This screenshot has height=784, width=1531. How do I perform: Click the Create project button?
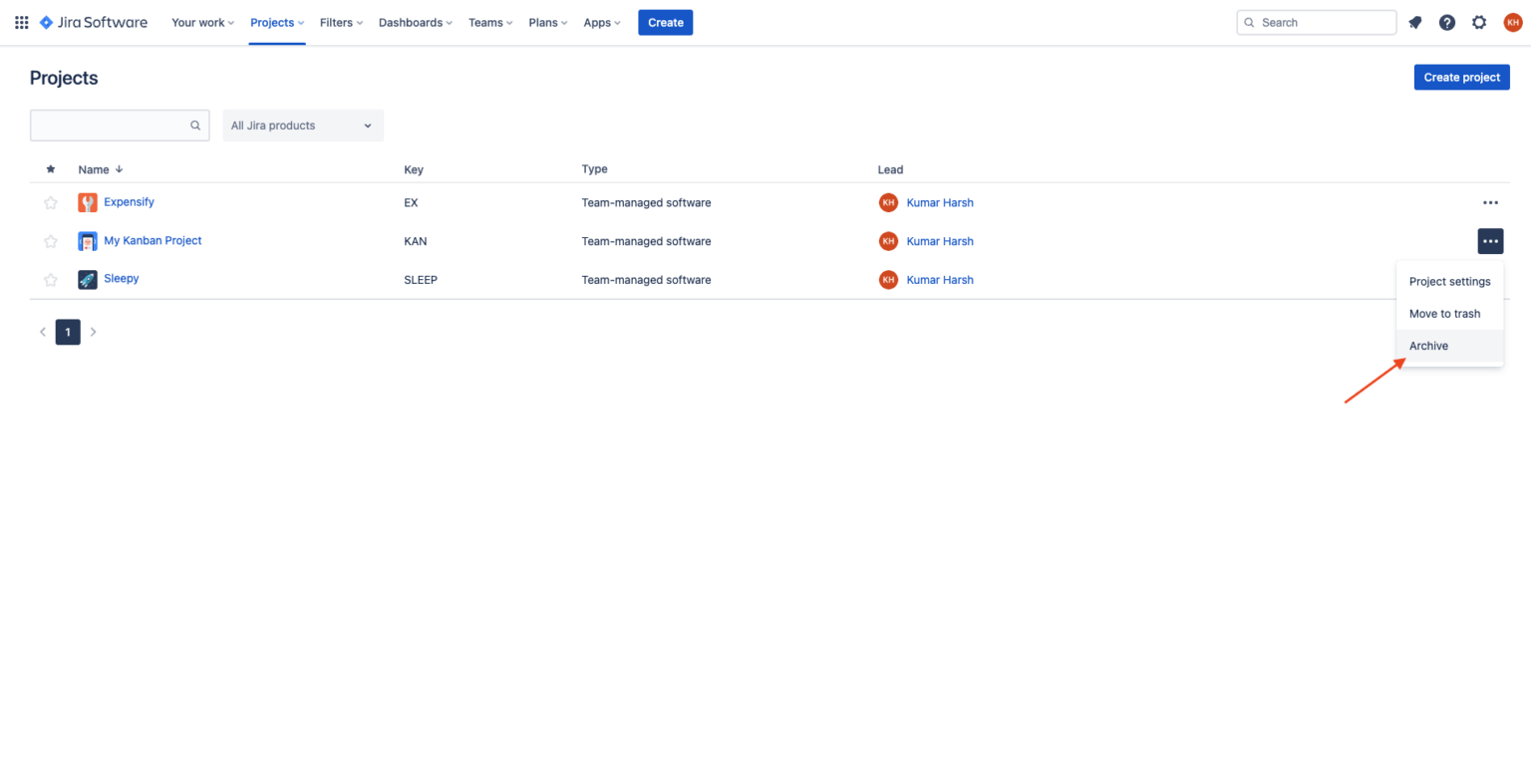1461,77
